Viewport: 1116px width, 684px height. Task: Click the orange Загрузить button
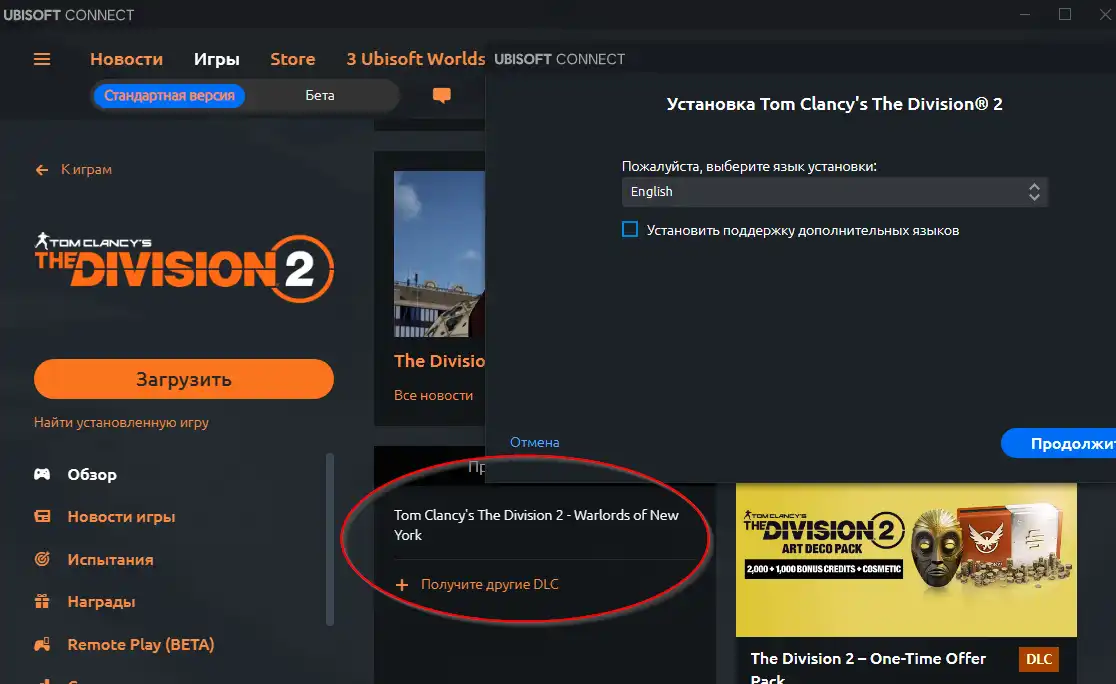tap(184, 379)
